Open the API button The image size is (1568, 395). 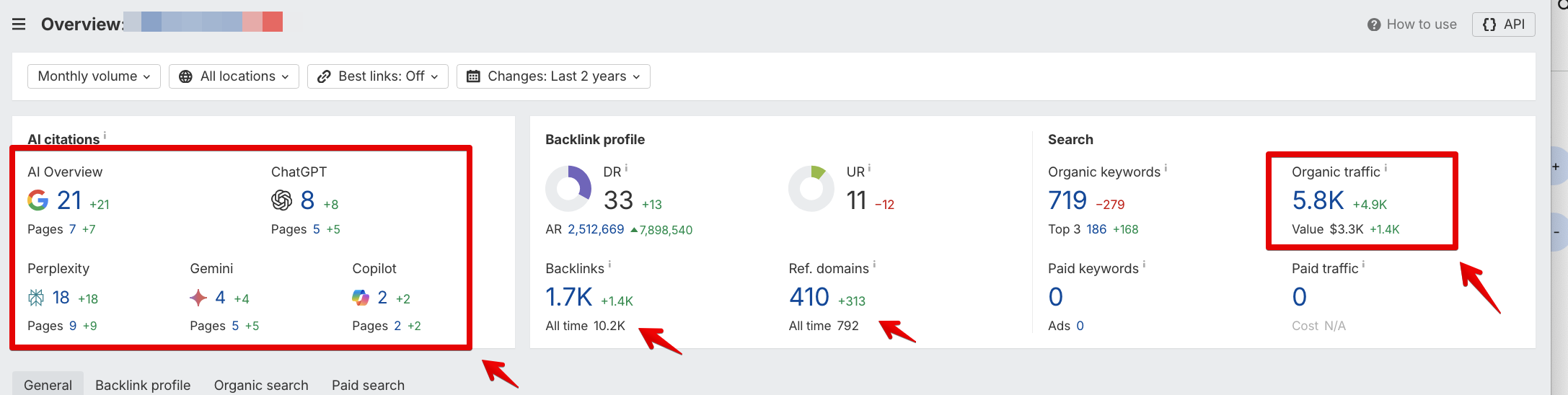[1503, 25]
